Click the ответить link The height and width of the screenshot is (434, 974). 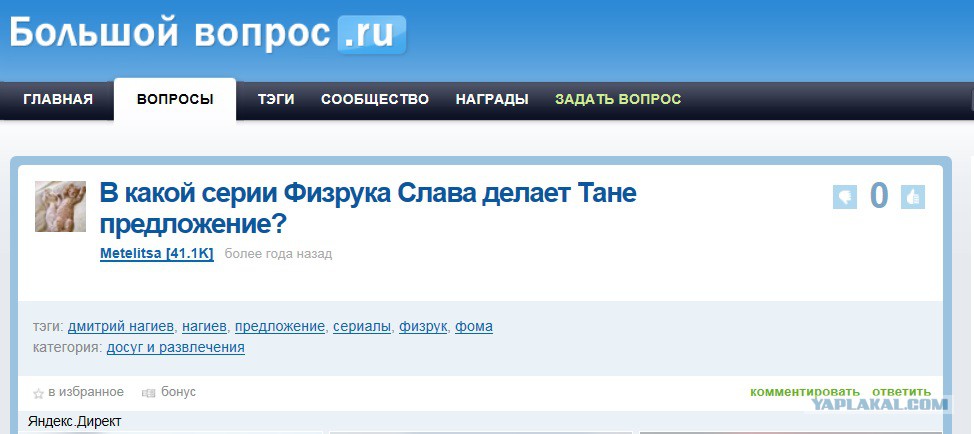pos(901,392)
